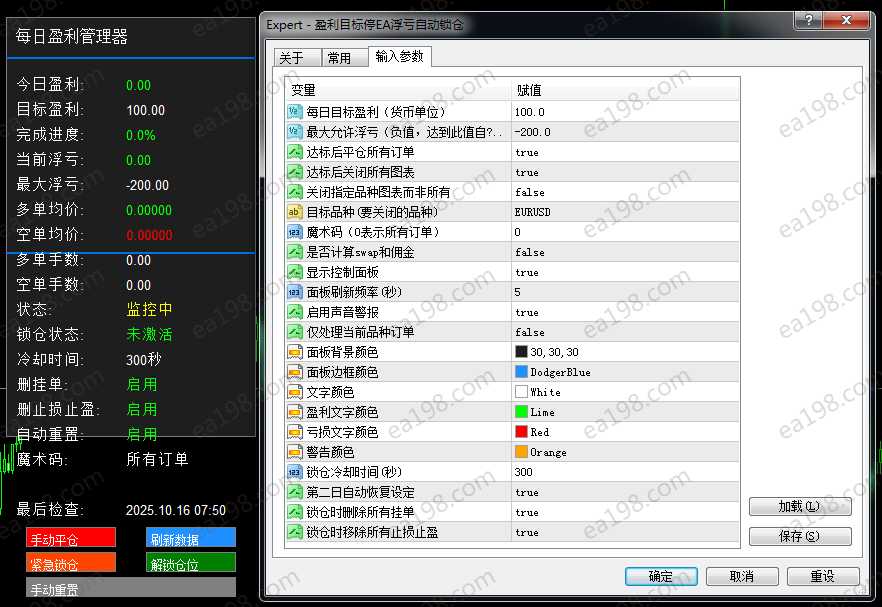Open the 常用 tab
The image size is (882, 607).
(340, 58)
